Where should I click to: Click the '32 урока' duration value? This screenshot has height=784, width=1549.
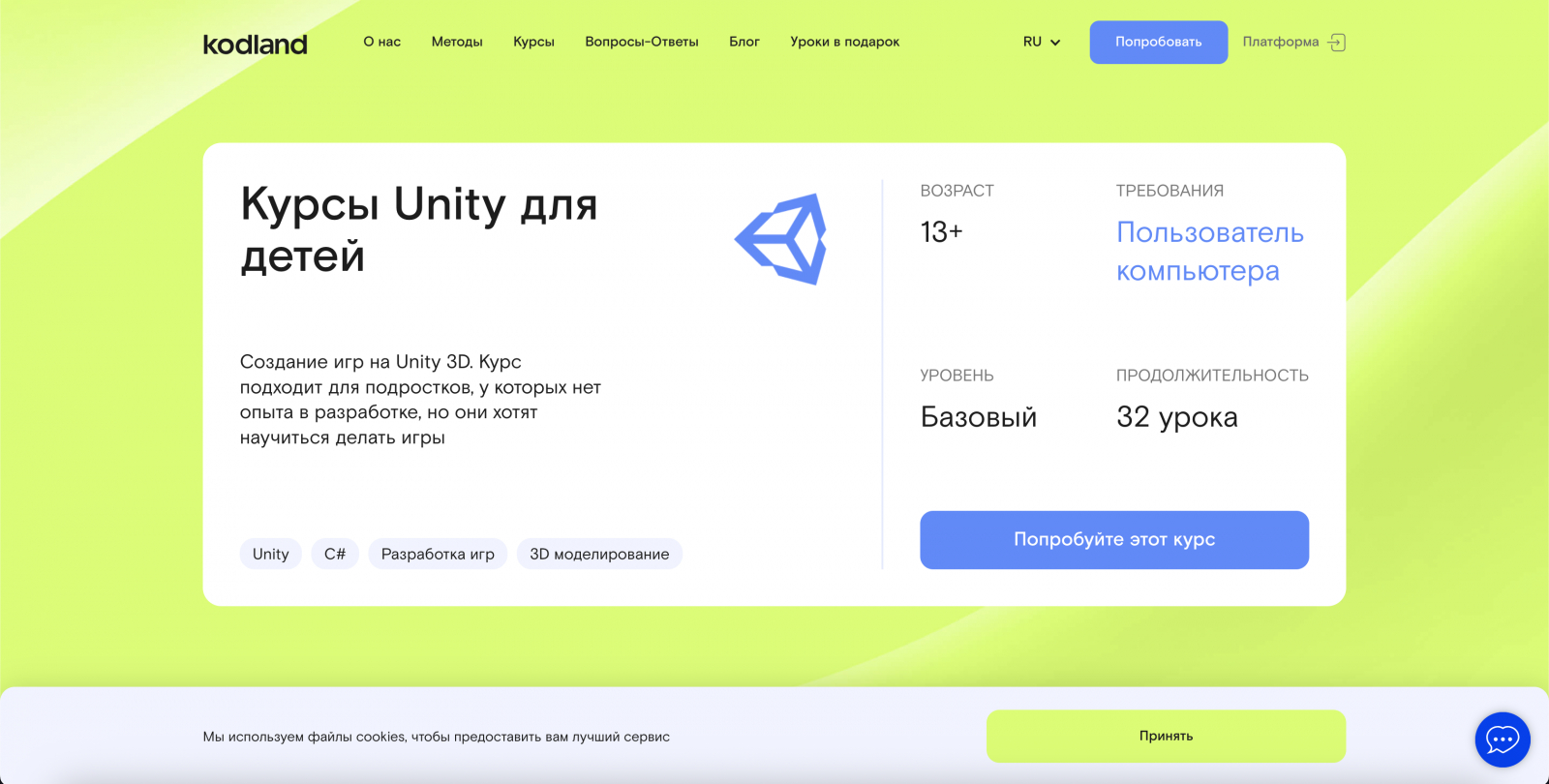(1177, 417)
